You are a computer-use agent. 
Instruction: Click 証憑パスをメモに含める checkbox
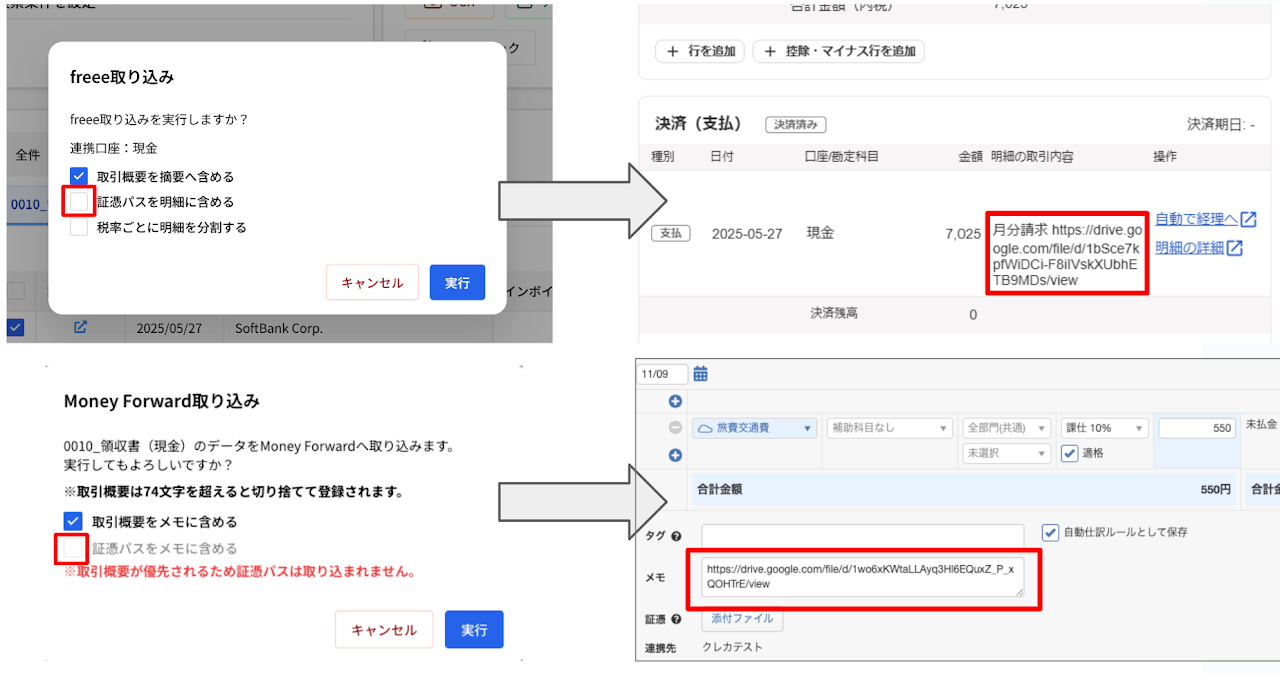[x=72, y=548]
